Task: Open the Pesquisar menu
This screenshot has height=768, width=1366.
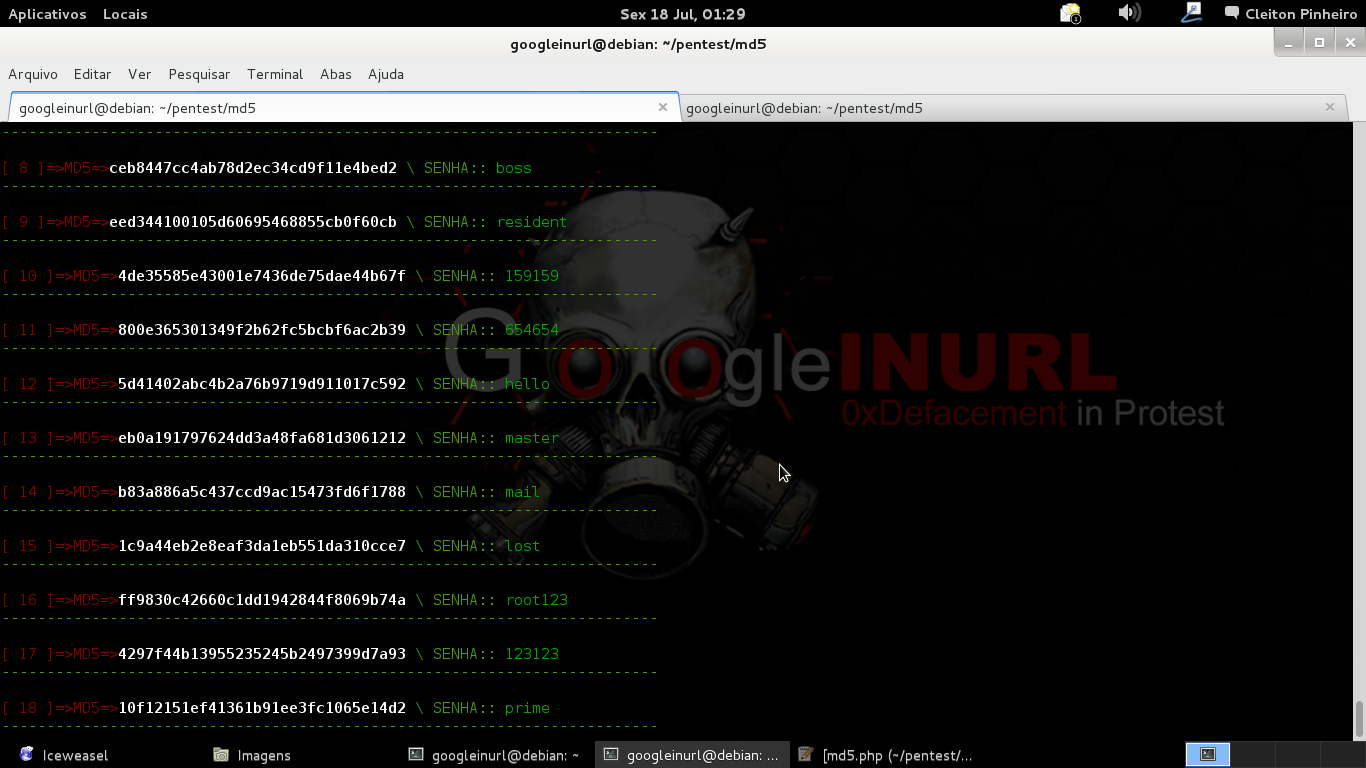Action: pos(198,74)
